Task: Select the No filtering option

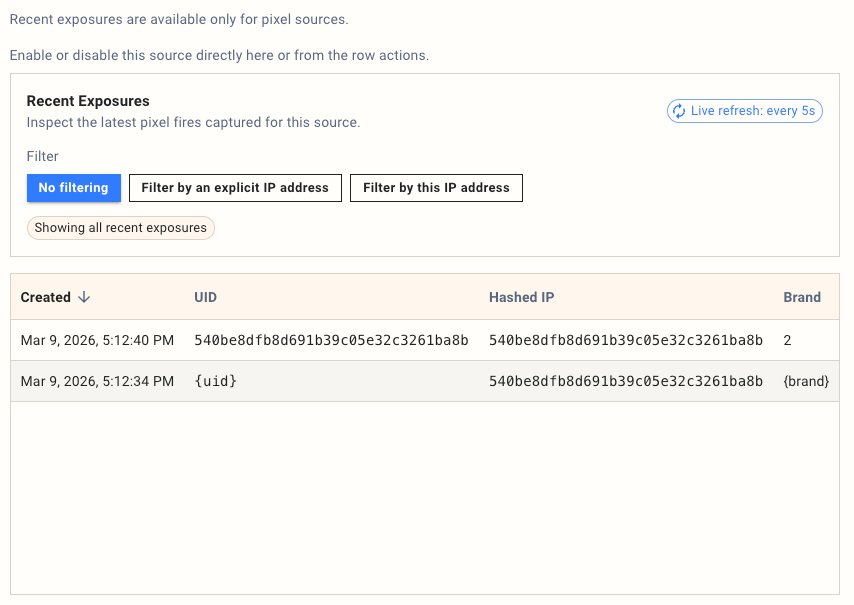Action: click(73, 188)
